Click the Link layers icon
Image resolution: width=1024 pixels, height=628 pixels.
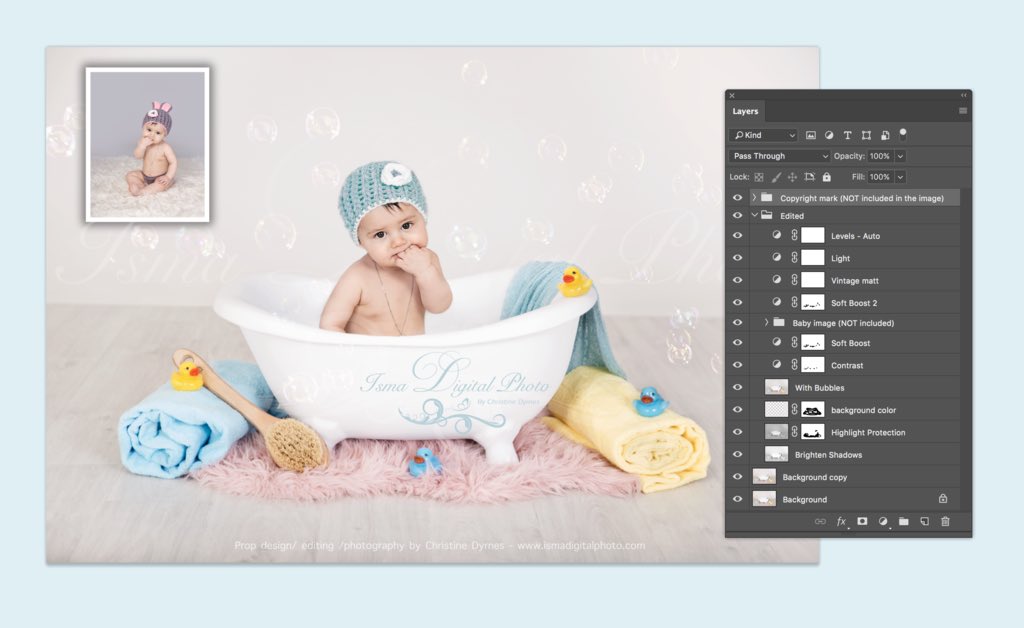point(820,521)
